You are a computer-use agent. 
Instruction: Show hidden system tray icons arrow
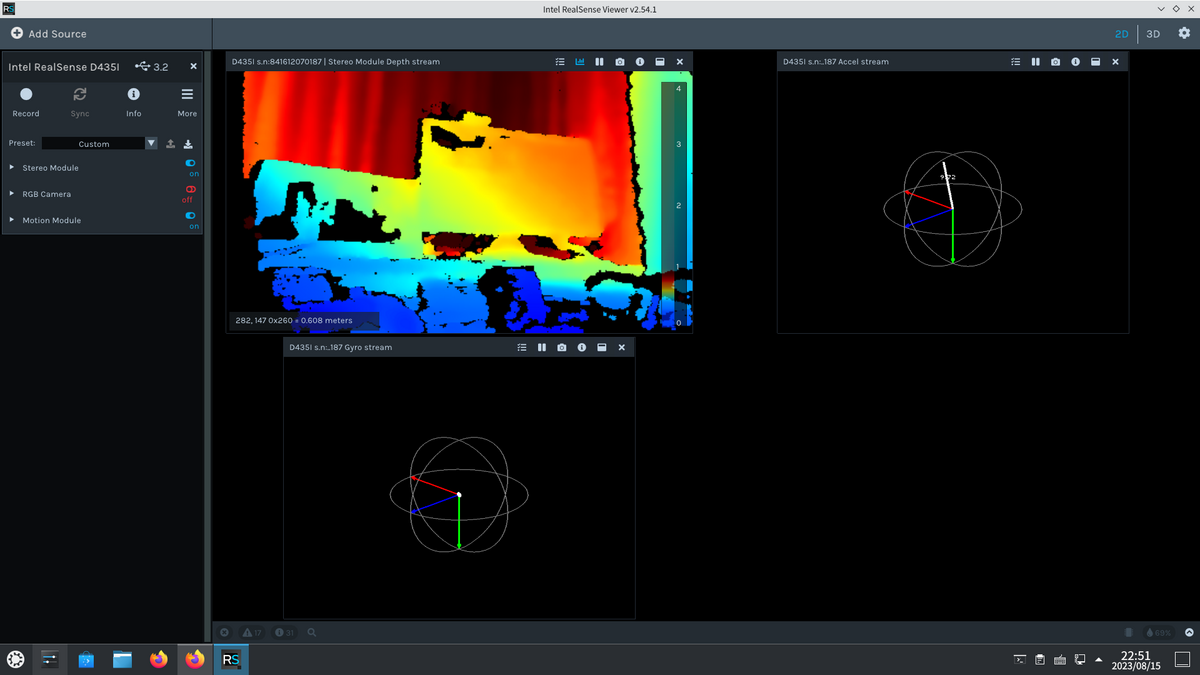tap(1099, 660)
